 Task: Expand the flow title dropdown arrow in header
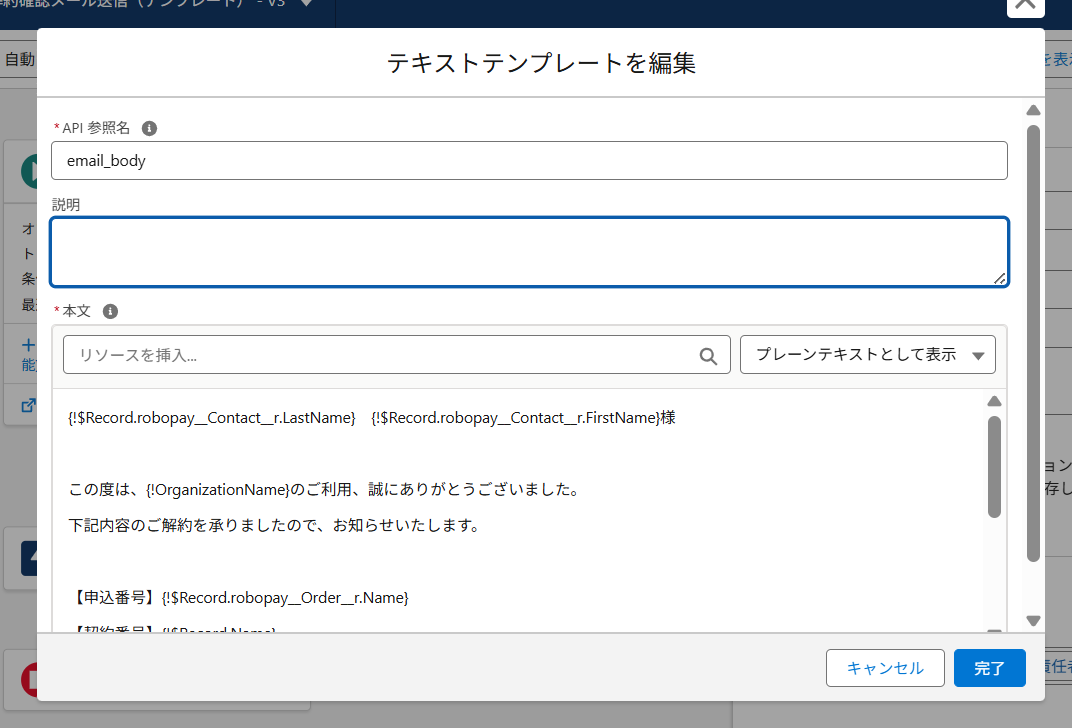coord(305,4)
